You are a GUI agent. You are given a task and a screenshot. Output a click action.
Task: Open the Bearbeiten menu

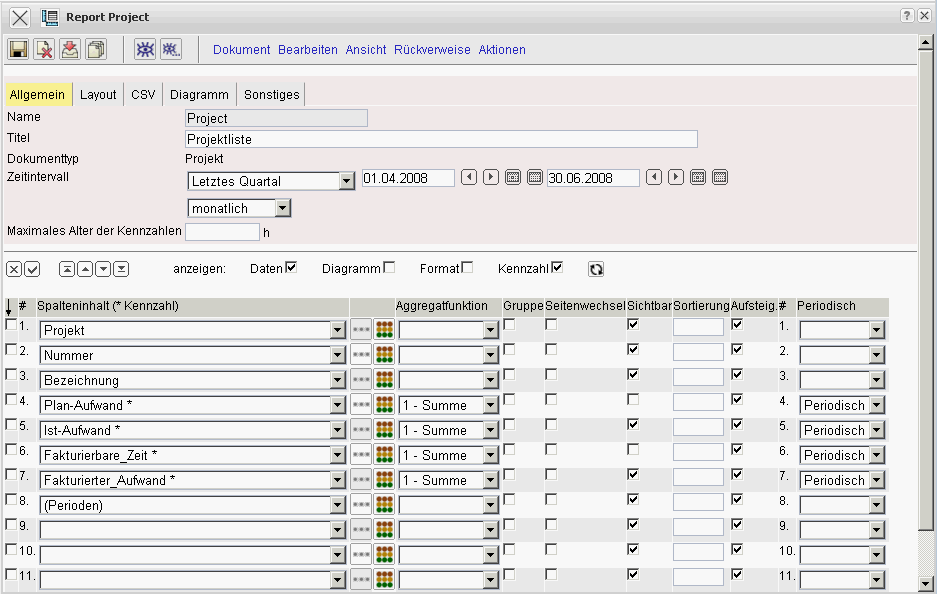click(308, 50)
